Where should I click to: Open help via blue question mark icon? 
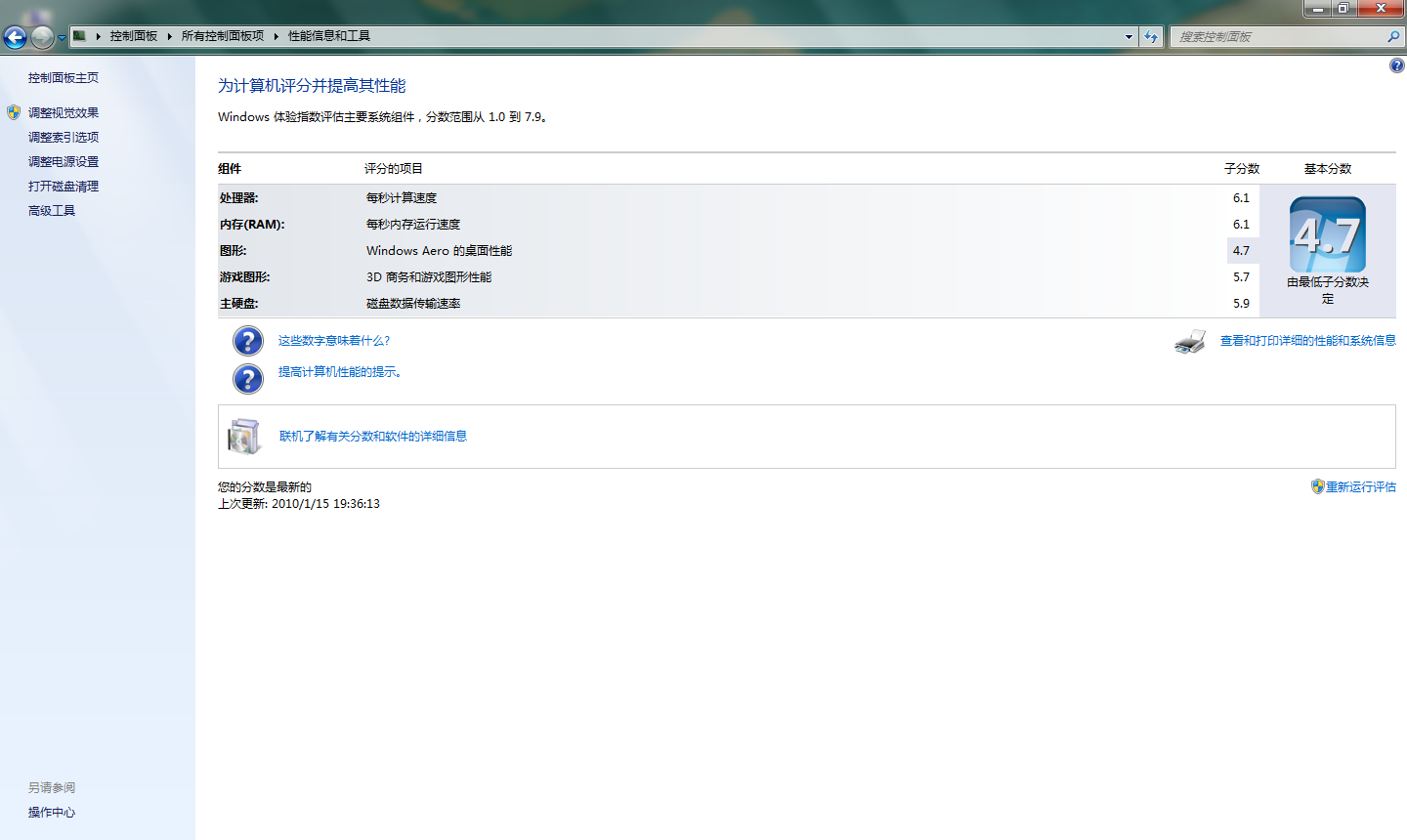pos(1396,65)
